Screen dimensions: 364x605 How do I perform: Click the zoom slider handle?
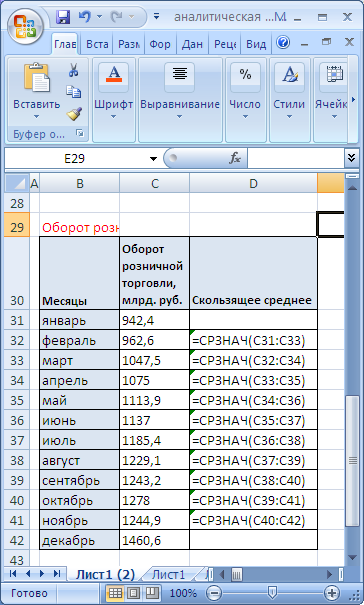click(272, 593)
